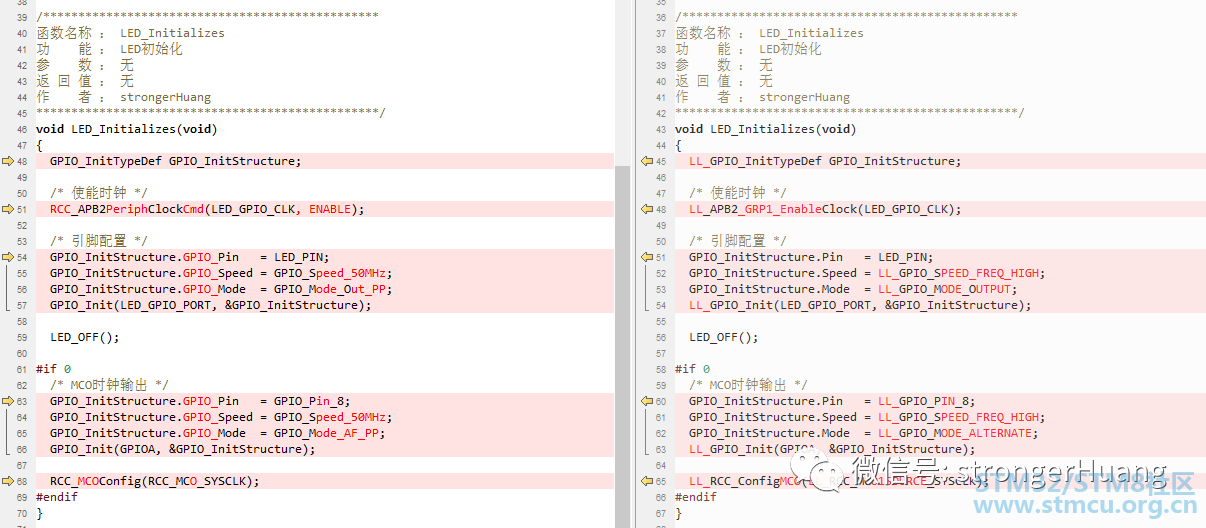Click copy-to-left arrow at right line 60
1206x528 pixels.
coord(647,401)
